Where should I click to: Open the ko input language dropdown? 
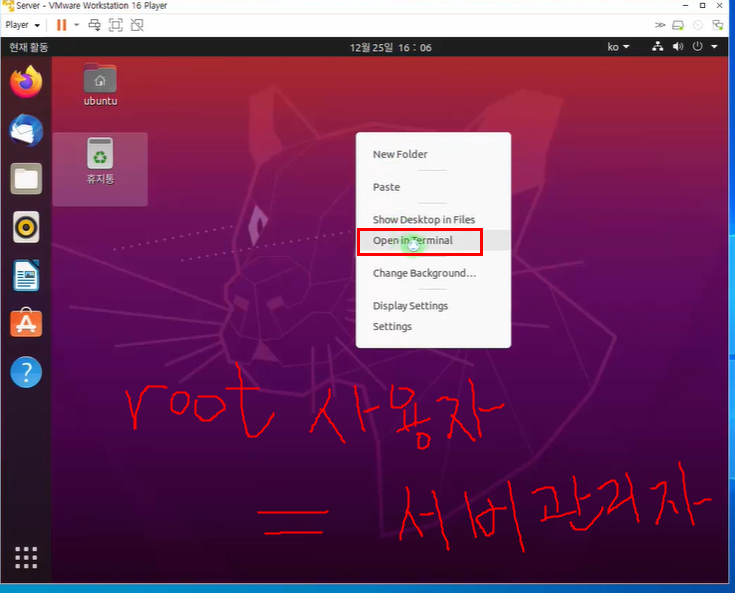pos(618,47)
